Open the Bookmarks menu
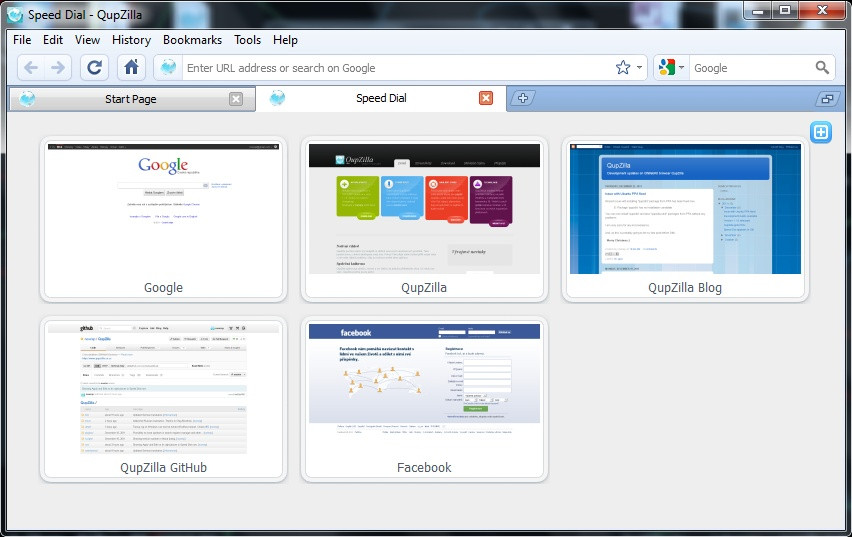The width and height of the screenshot is (852, 537). 192,40
